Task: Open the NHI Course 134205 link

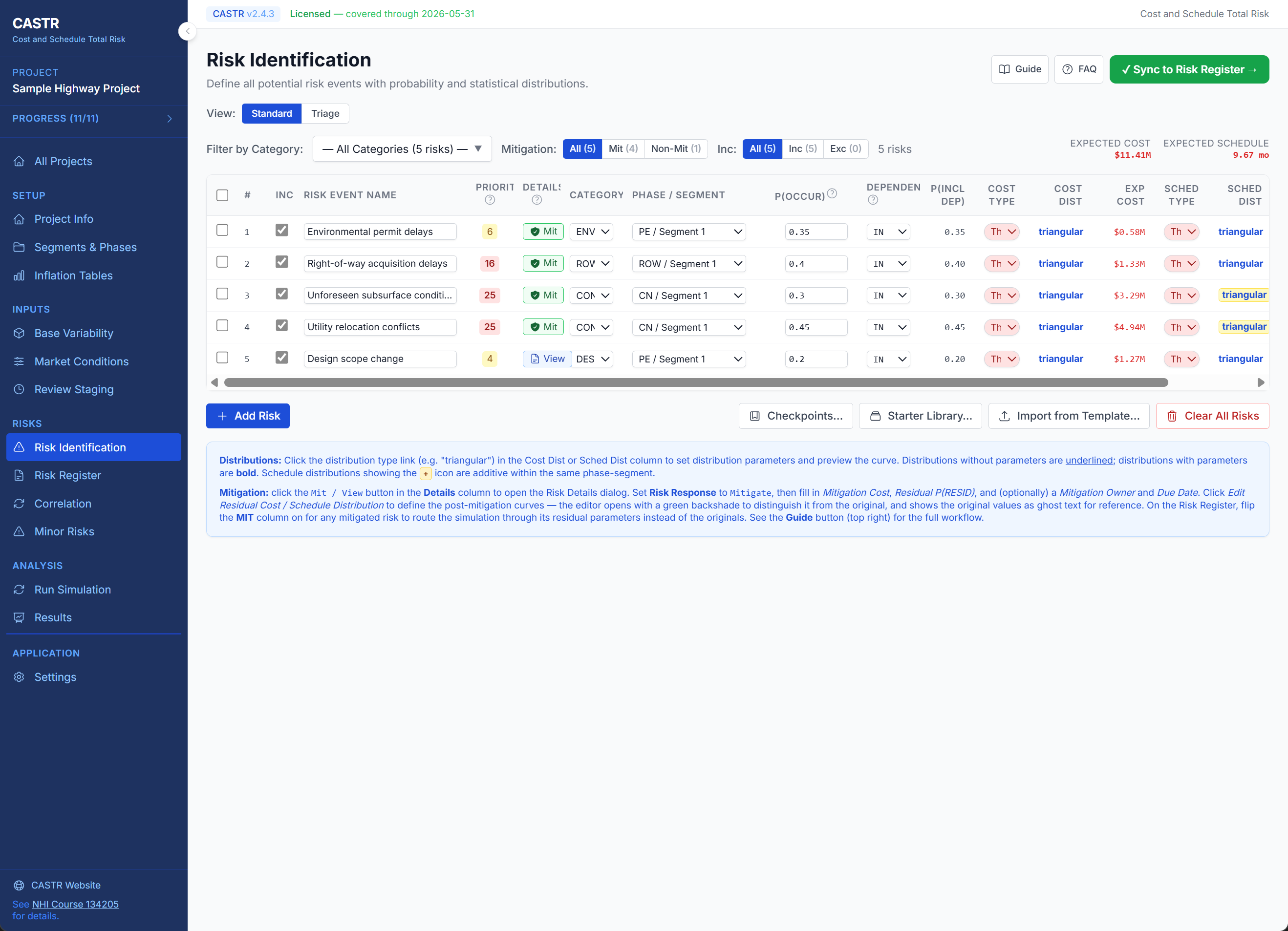Action: click(x=74, y=904)
